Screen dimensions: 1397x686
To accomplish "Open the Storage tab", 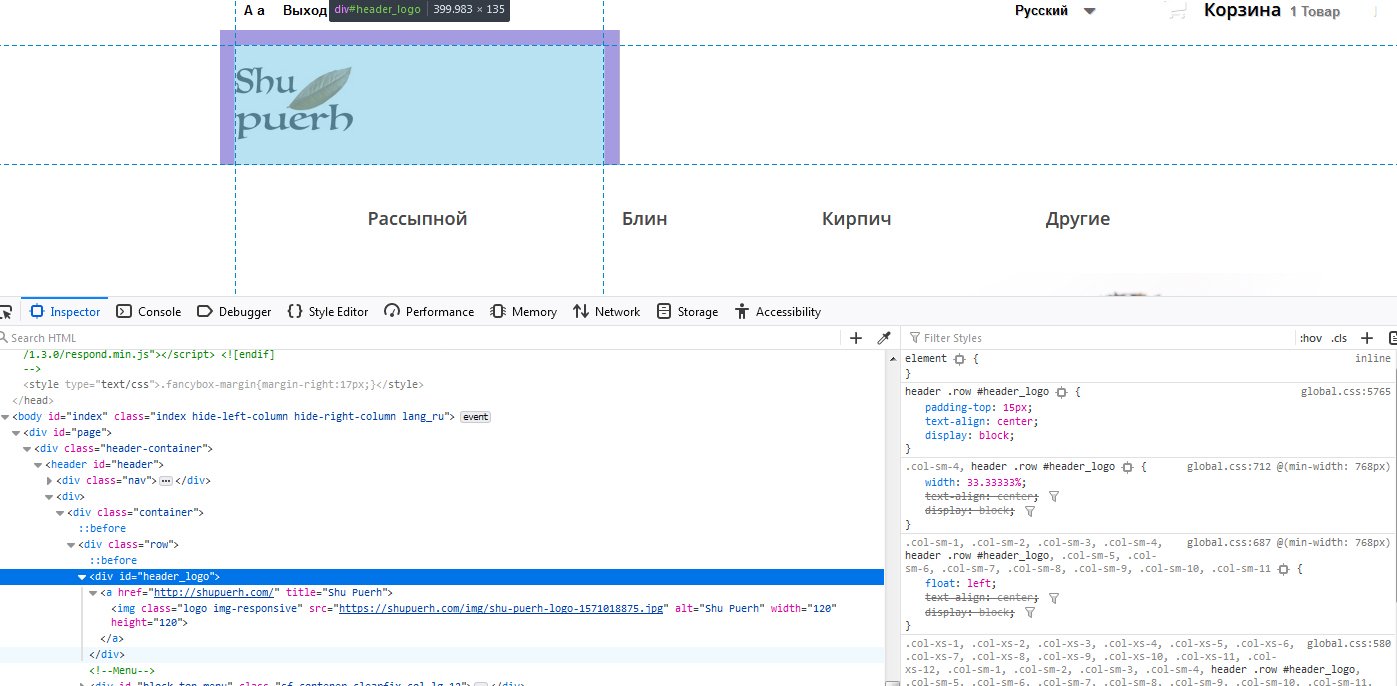I will (x=687, y=311).
